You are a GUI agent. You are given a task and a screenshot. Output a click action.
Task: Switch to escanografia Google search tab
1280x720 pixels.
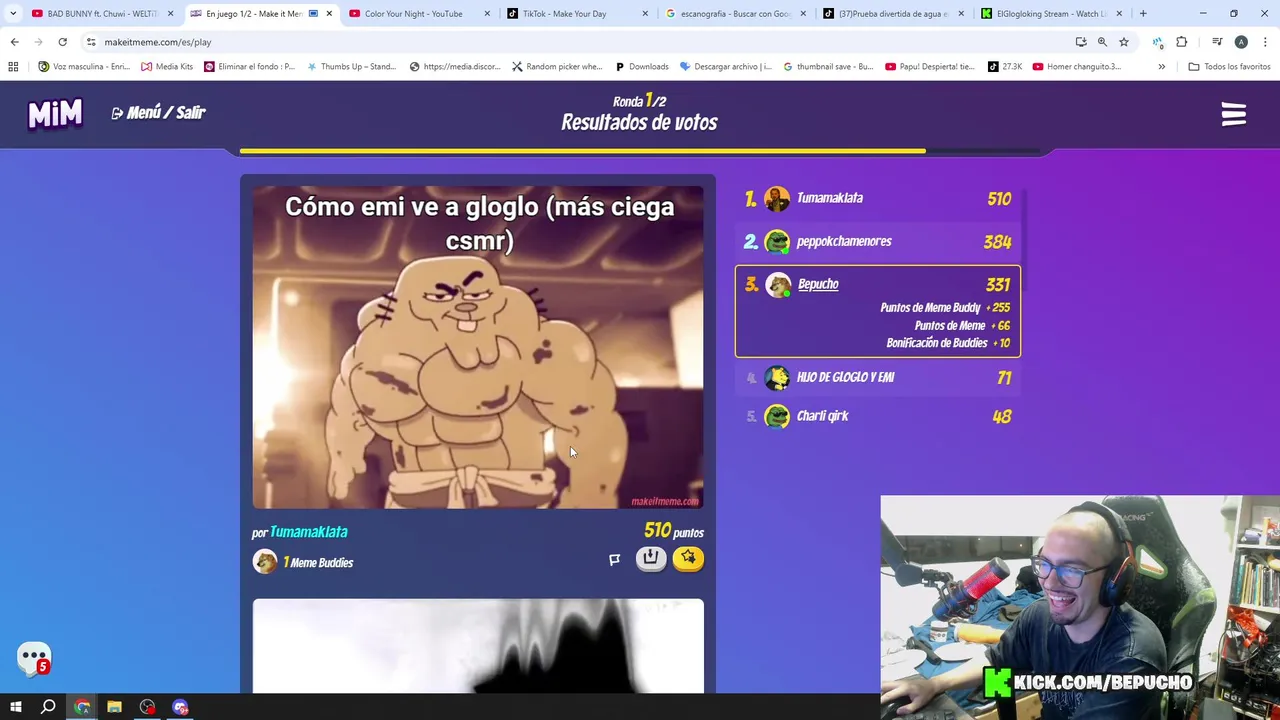click(x=735, y=14)
